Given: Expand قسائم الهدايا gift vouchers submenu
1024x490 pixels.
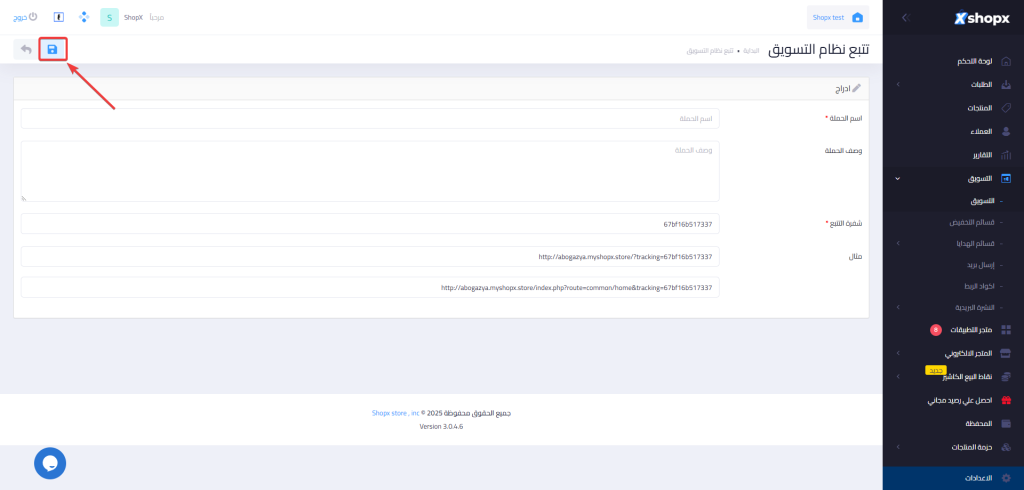Looking at the screenshot, I should click(x=897, y=243).
